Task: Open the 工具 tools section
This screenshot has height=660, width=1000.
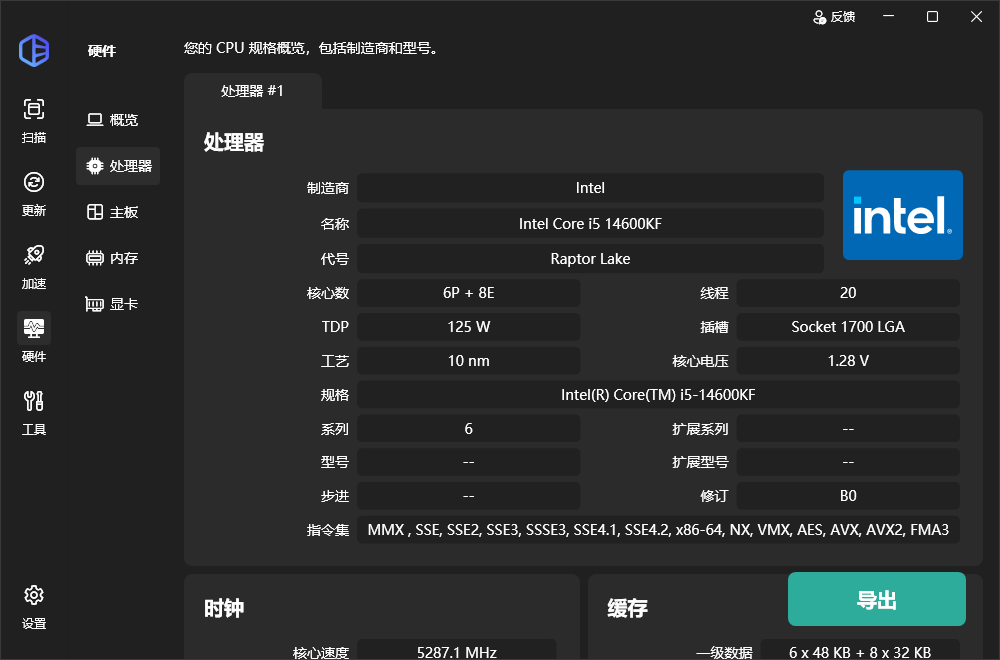Action: tap(34, 413)
